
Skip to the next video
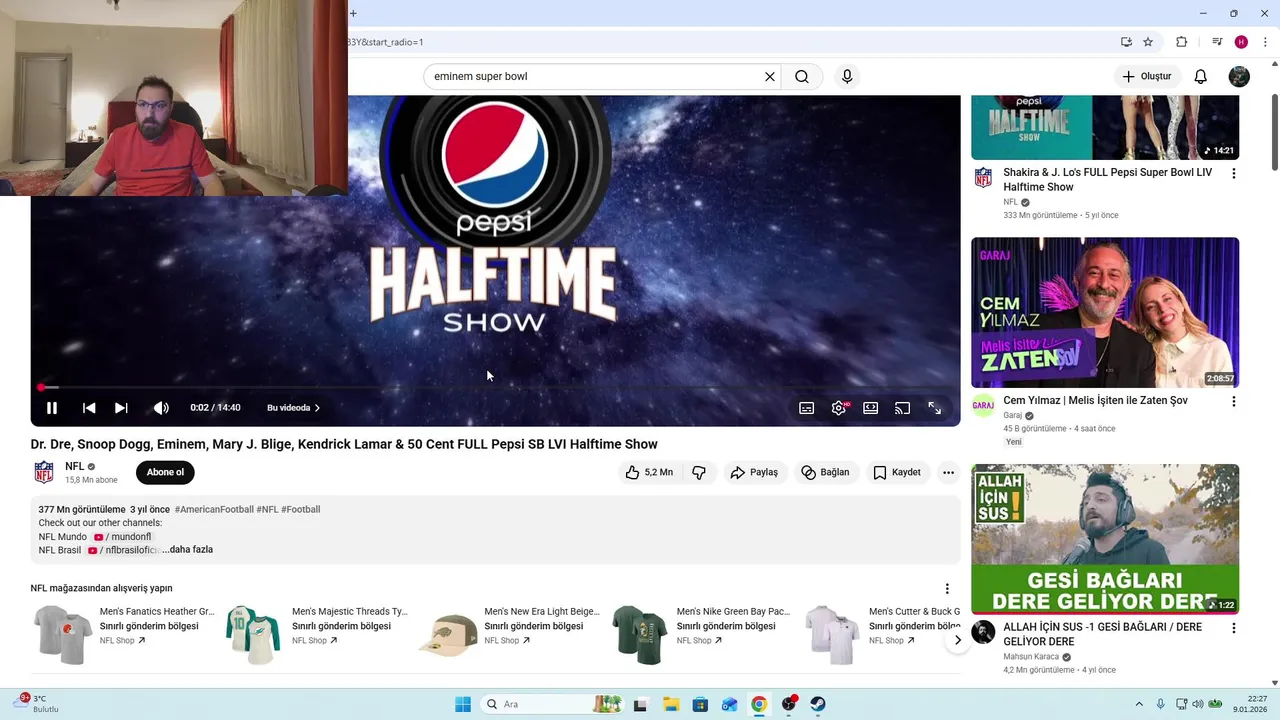click(121, 408)
